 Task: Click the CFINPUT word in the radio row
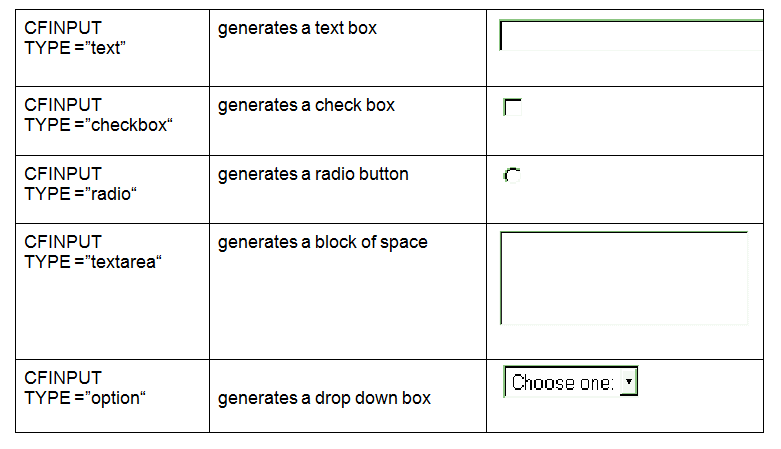point(63,174)
